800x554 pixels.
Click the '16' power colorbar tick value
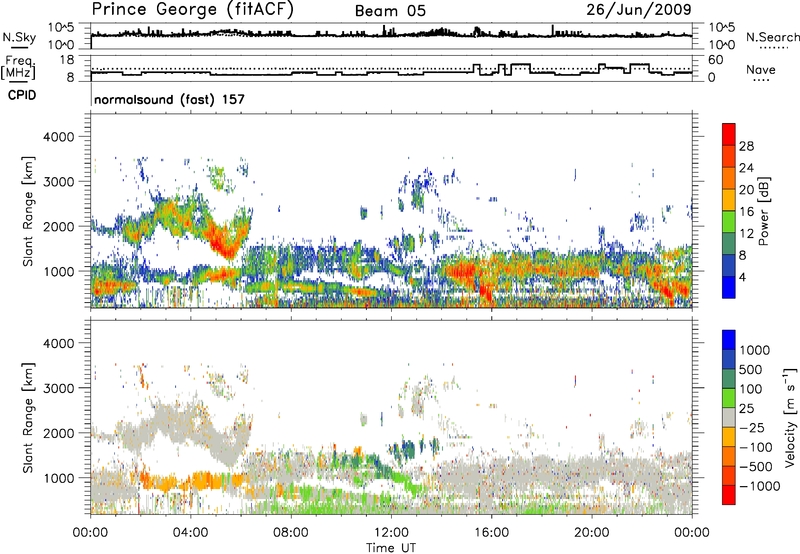(x=746, y=212)
